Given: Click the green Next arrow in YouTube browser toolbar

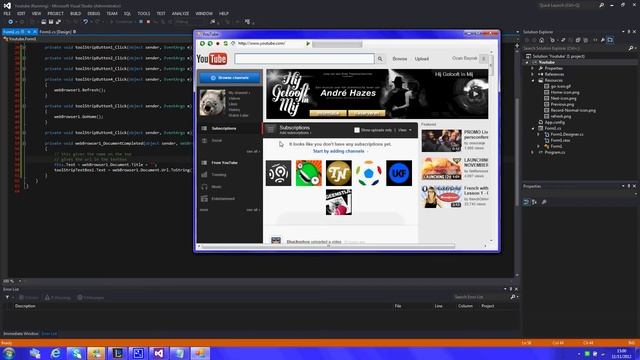Looking at the screenshot, I should (210, 43).
